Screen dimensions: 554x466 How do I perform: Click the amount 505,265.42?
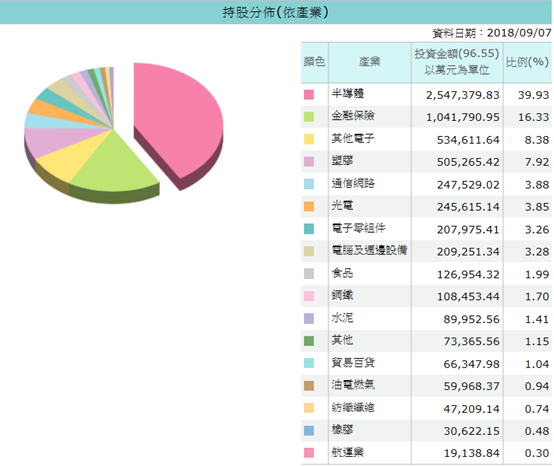[468, 162]
